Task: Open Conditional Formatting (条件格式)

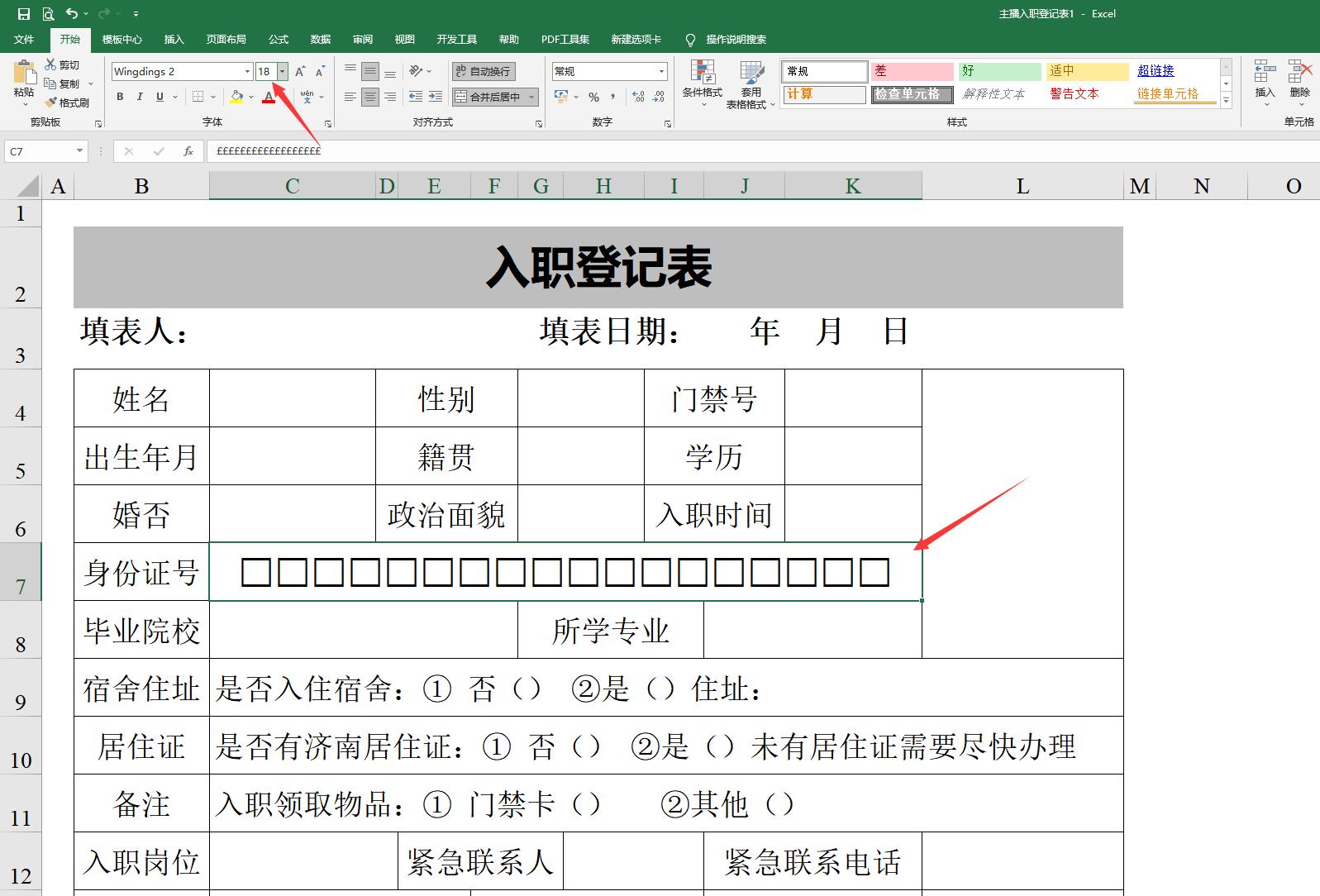Action: (x=703, y=84)
